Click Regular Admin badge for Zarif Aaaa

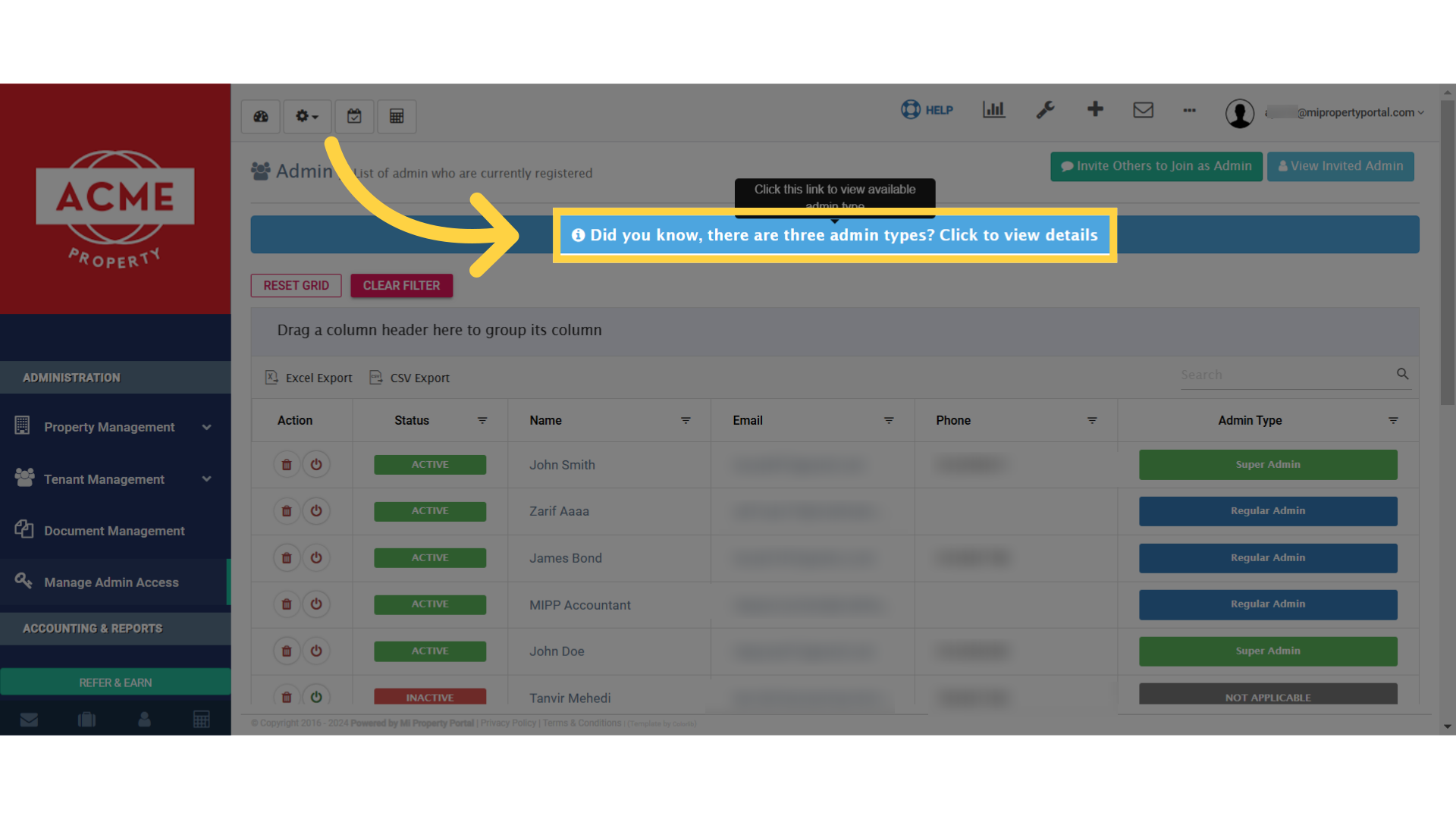(x=1268, y=511)
